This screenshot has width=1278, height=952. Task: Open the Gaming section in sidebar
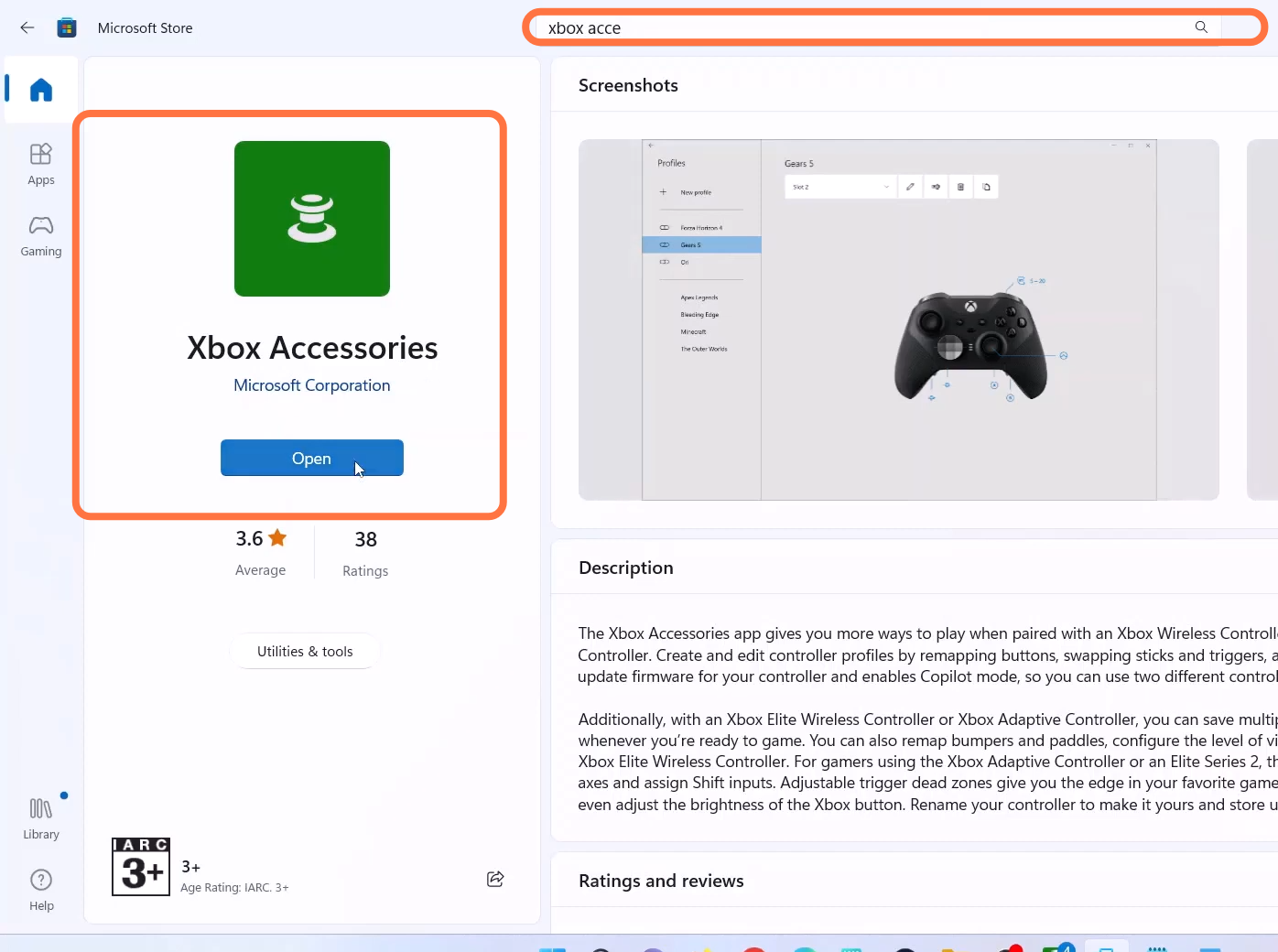point(41,236)
